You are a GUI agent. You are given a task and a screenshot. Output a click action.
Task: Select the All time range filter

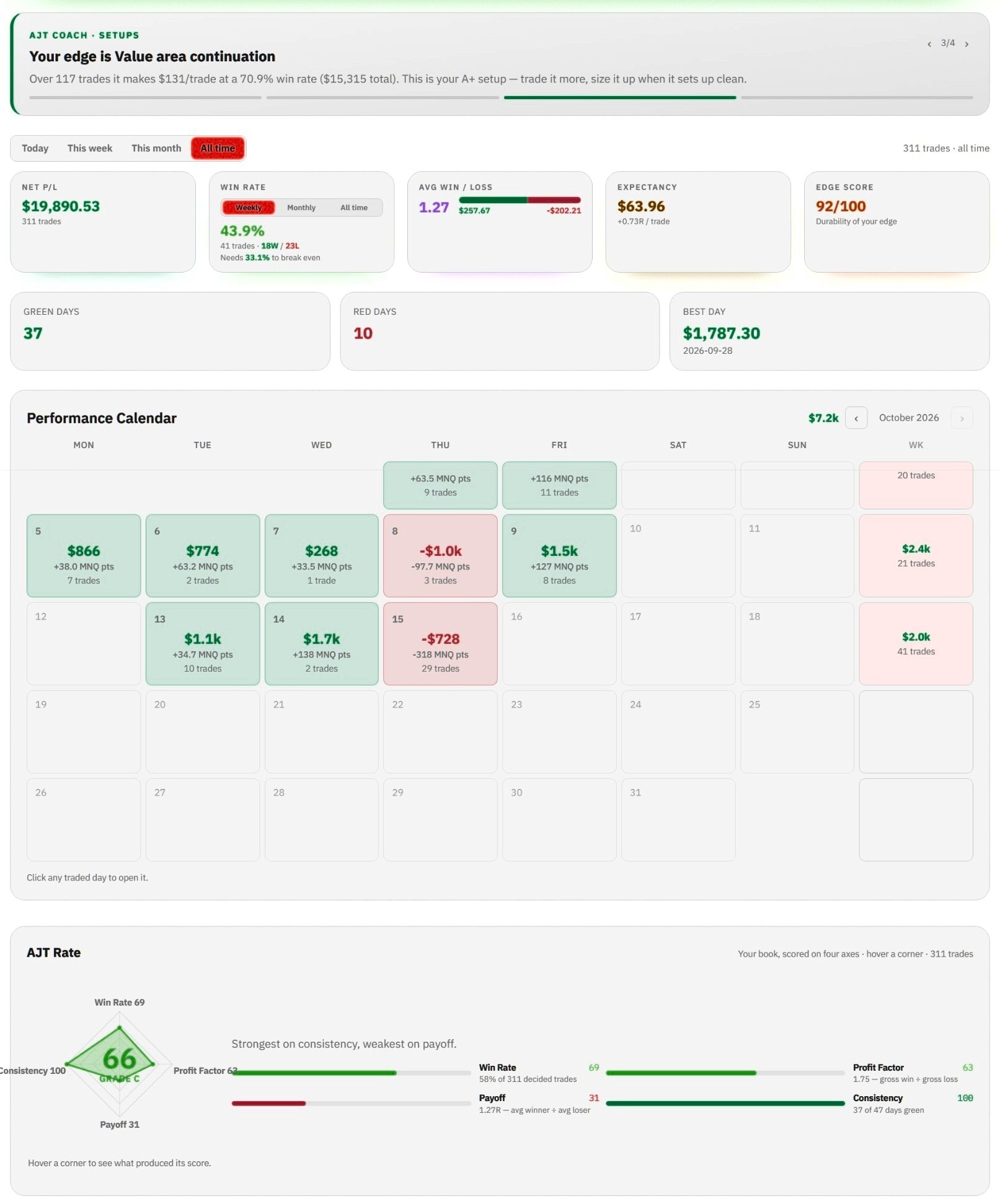[218, 148]
